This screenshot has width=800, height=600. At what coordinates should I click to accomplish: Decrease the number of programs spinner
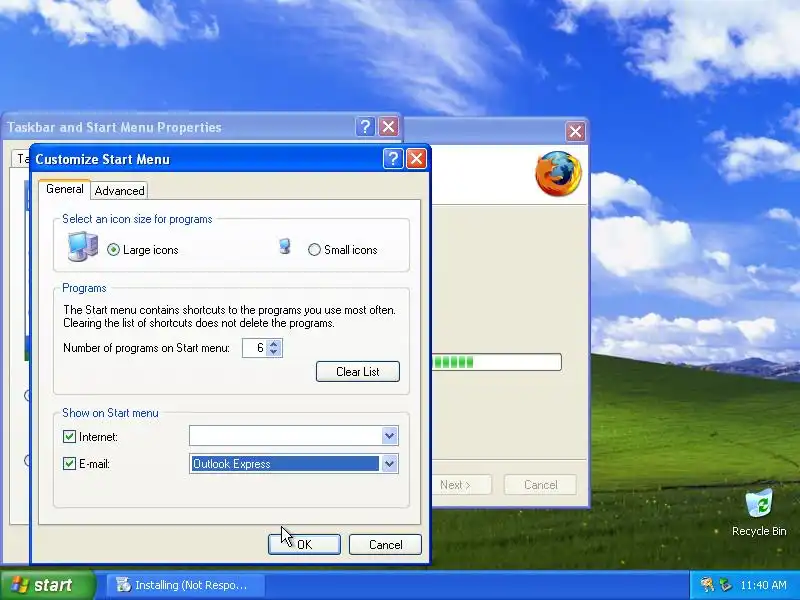click(x=274, y=352)
